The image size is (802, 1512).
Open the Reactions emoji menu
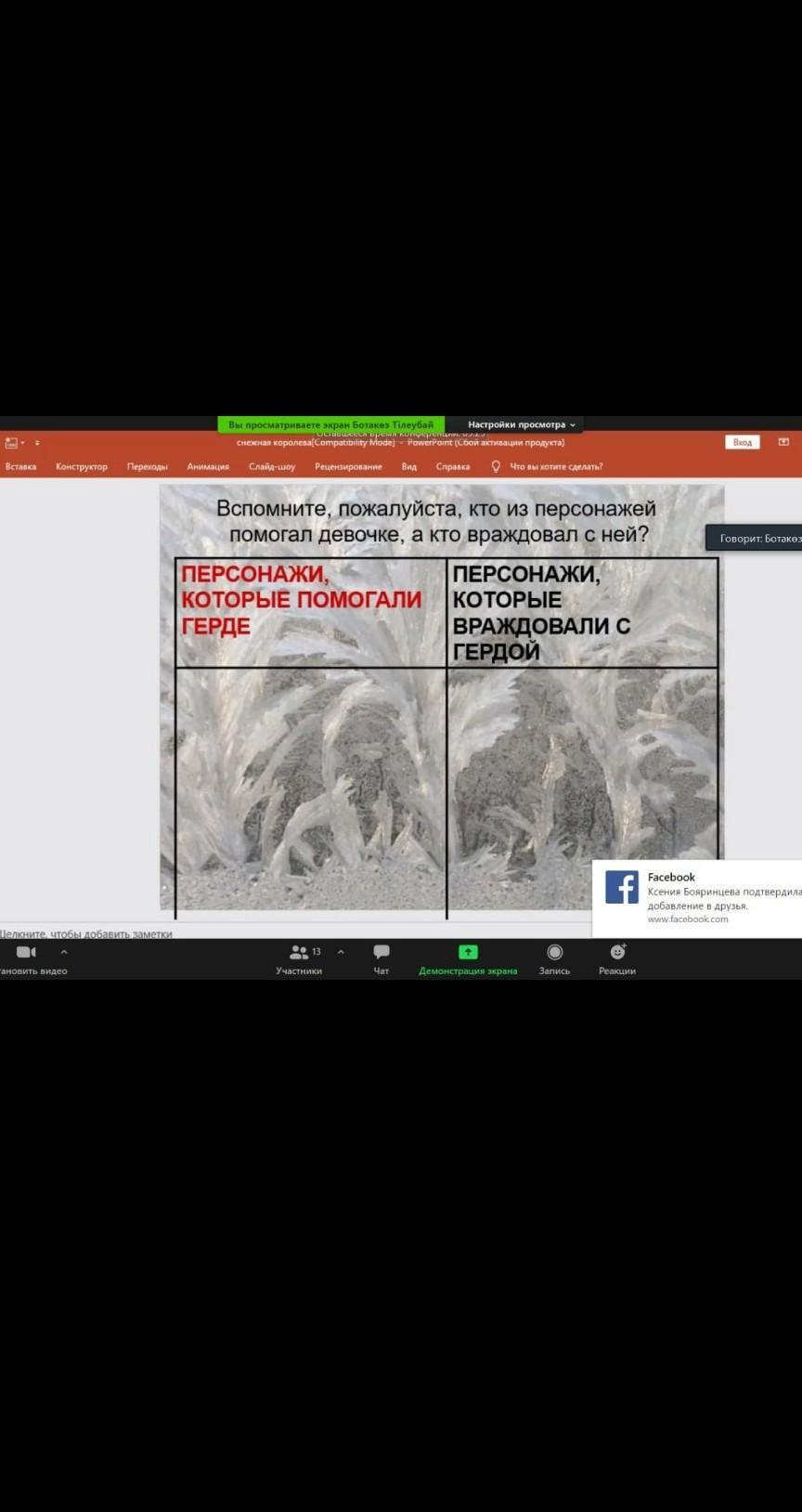[x=617, y=953]
